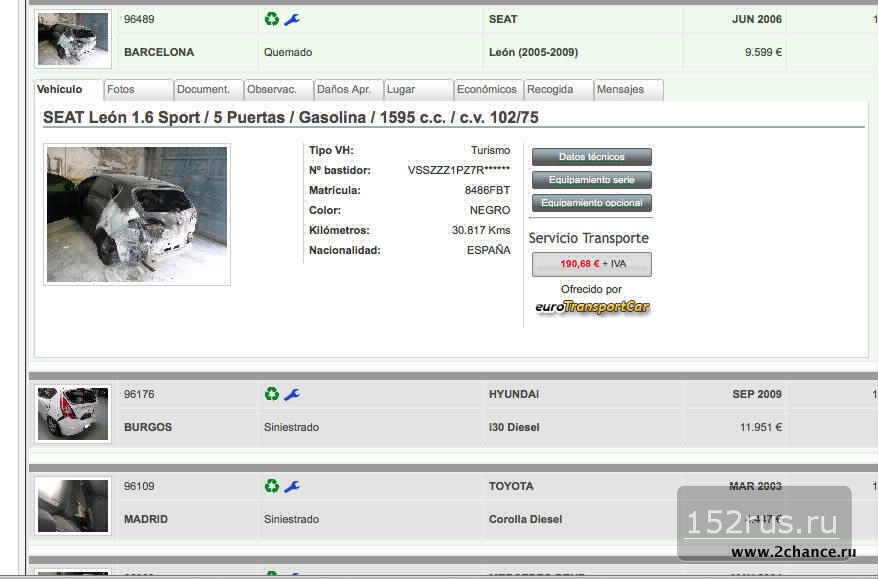Click the i30 Diesel model text
878x579 pixels.
[x=514, y=427]
